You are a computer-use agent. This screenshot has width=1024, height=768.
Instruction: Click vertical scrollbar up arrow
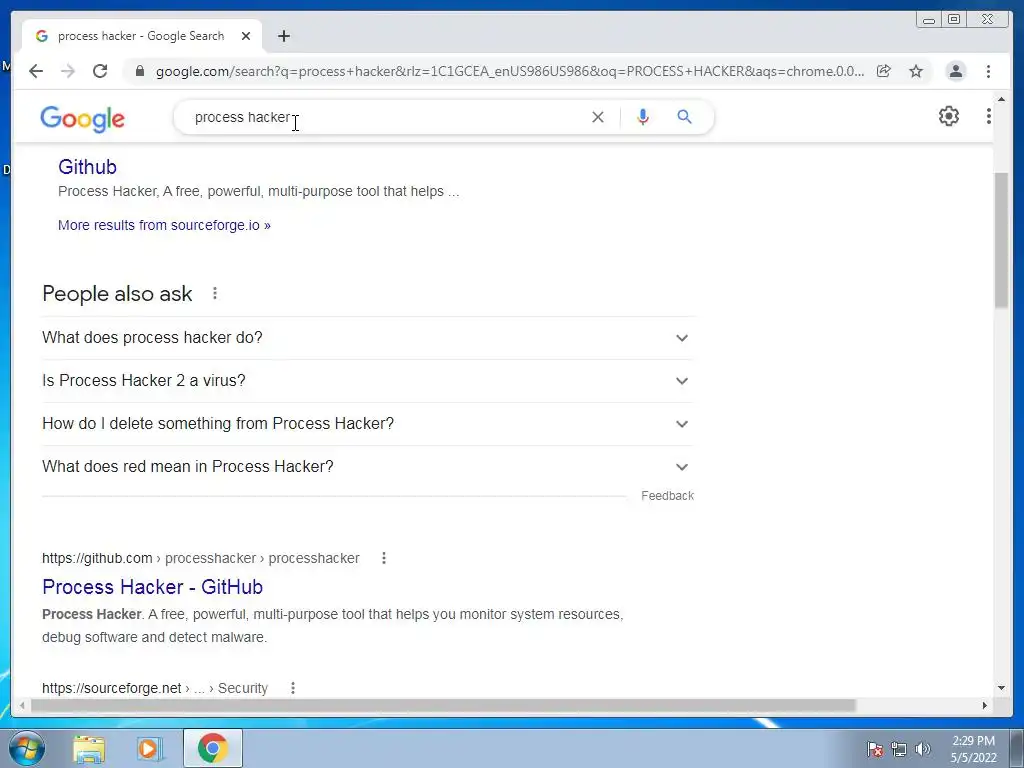pyautogui.click(x=1002, y=99)
